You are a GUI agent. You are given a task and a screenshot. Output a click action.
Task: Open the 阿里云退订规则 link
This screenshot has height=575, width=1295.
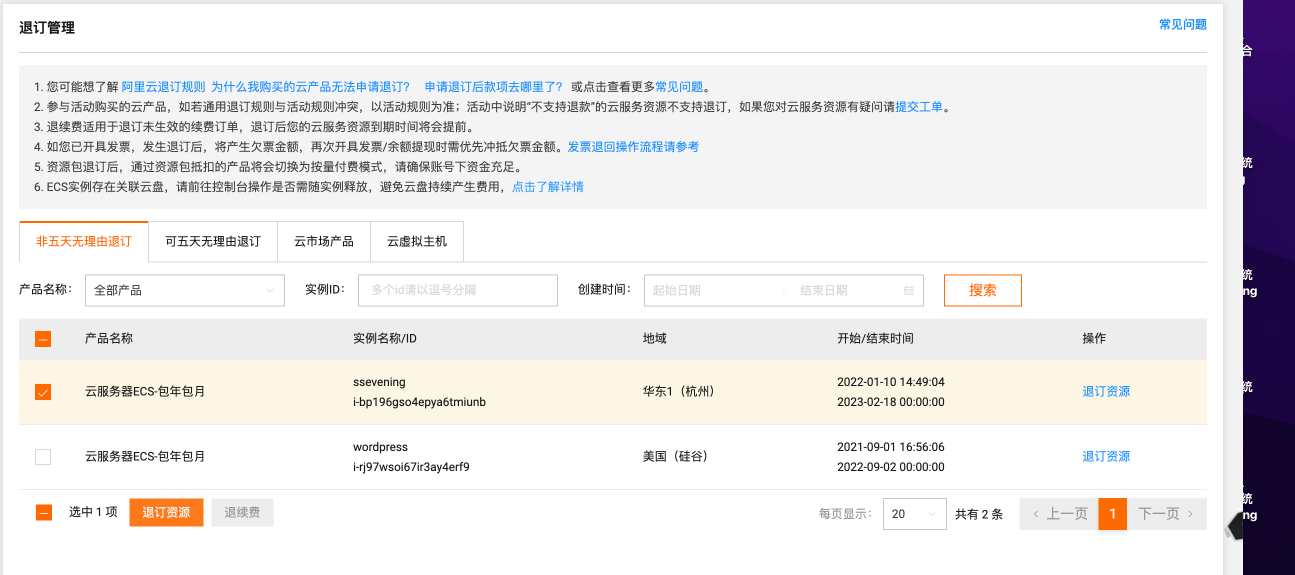coord(163,87)
